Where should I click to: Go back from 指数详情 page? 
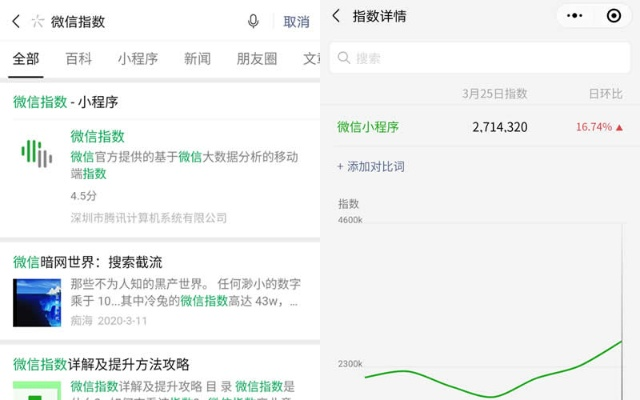point(336,16)
